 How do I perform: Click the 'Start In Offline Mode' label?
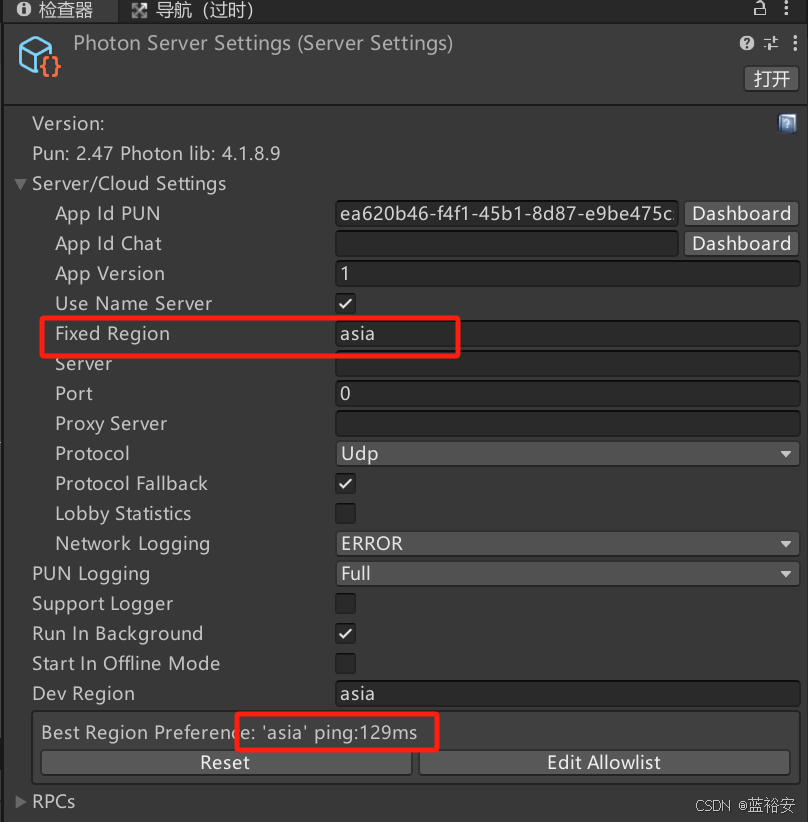pyautogui.click(x=126, y=664)
